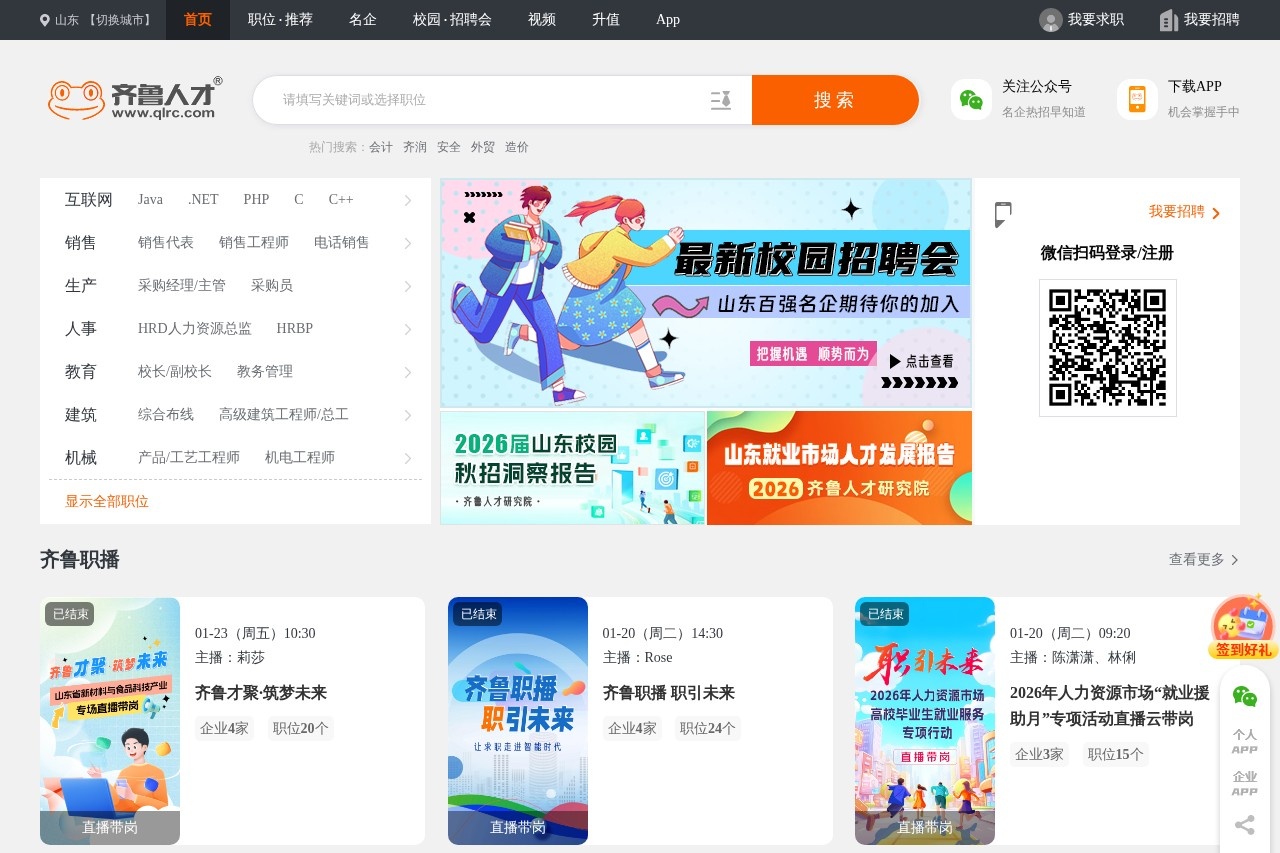Select the PHP job link
The height and width of the screenshot is (853, 1280).
coord(256,200)
